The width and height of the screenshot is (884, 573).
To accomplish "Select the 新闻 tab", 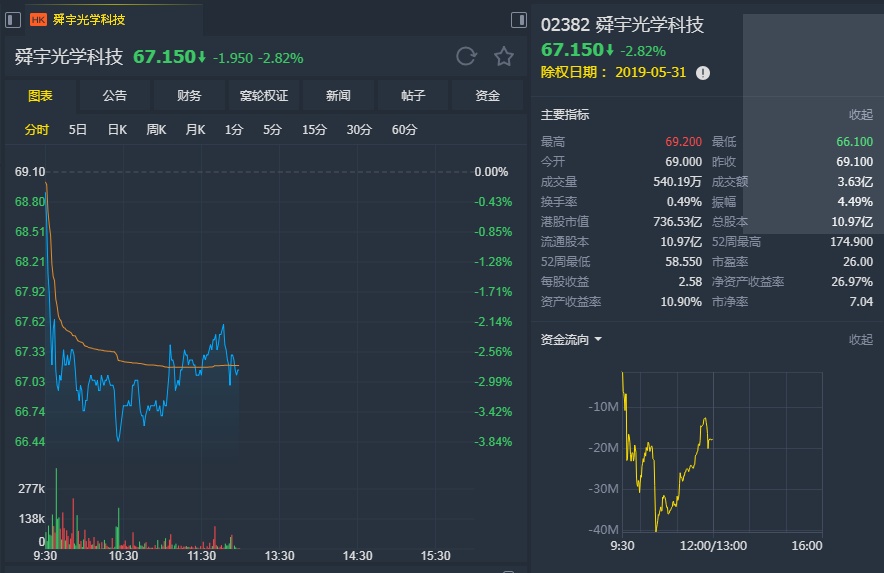I will 338,96.
